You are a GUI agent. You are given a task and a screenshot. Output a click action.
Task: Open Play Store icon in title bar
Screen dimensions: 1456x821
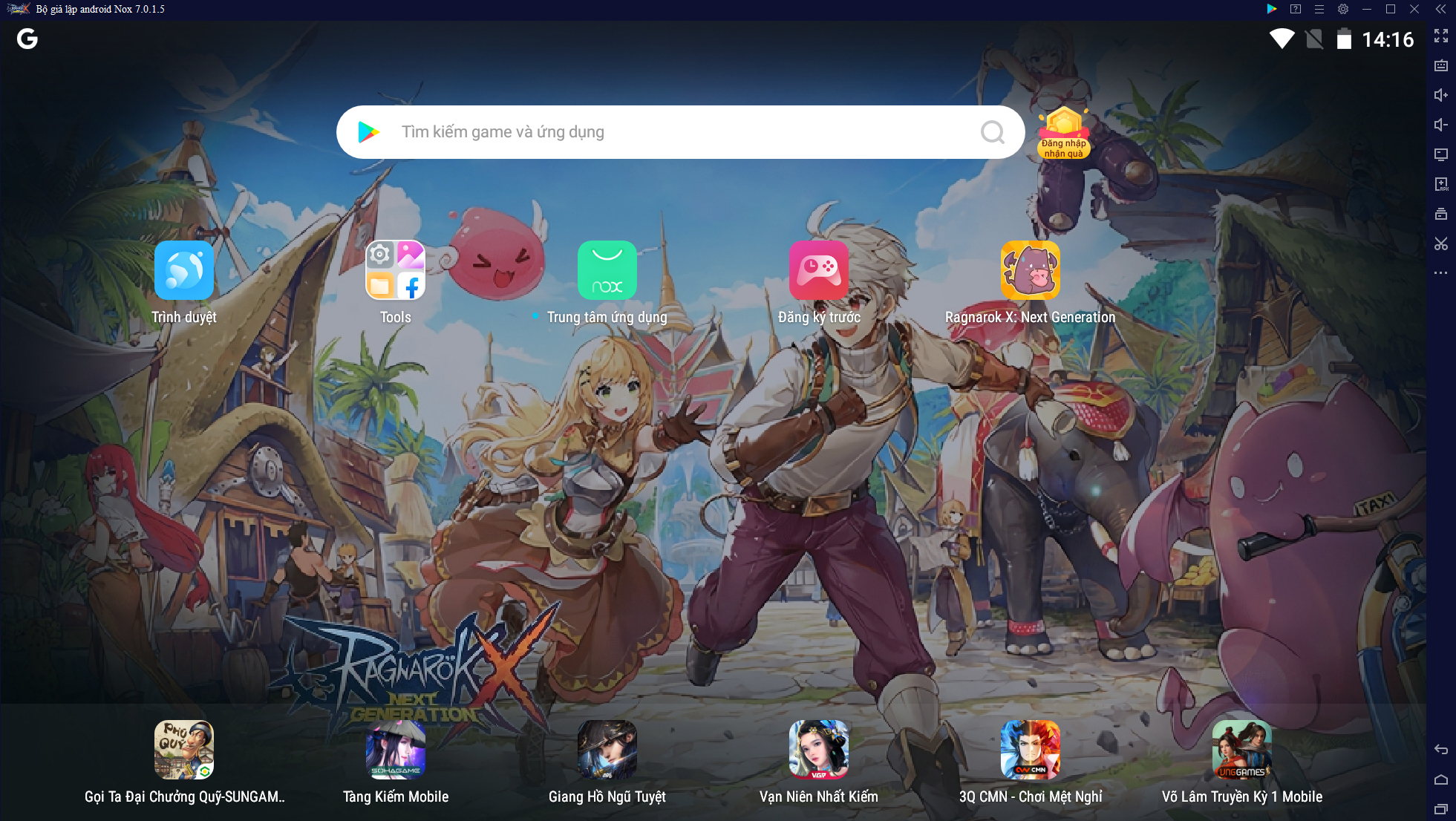coord(1272,9)
